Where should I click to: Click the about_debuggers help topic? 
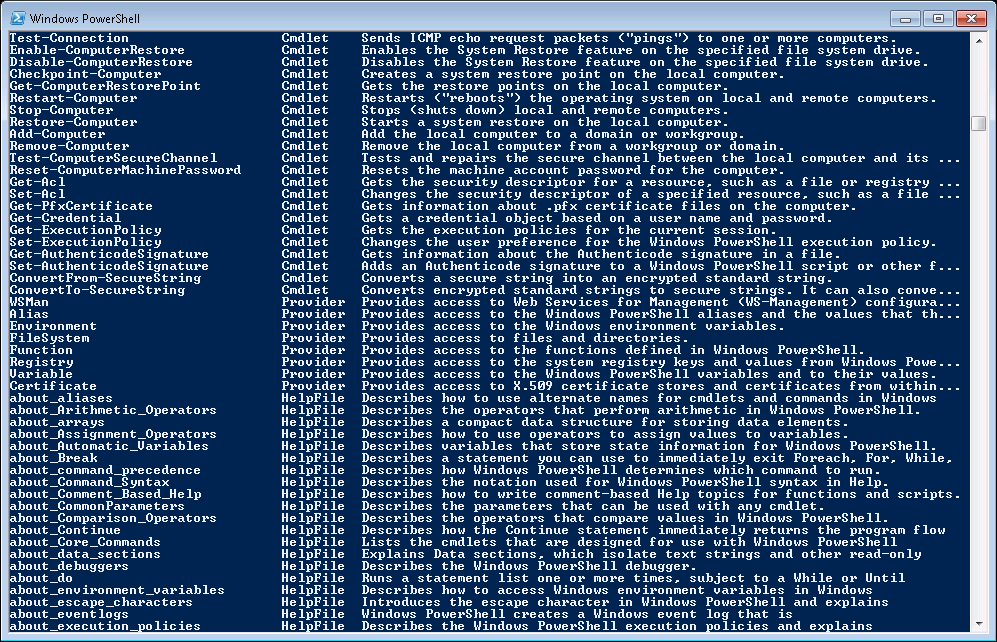coord(69,566)
